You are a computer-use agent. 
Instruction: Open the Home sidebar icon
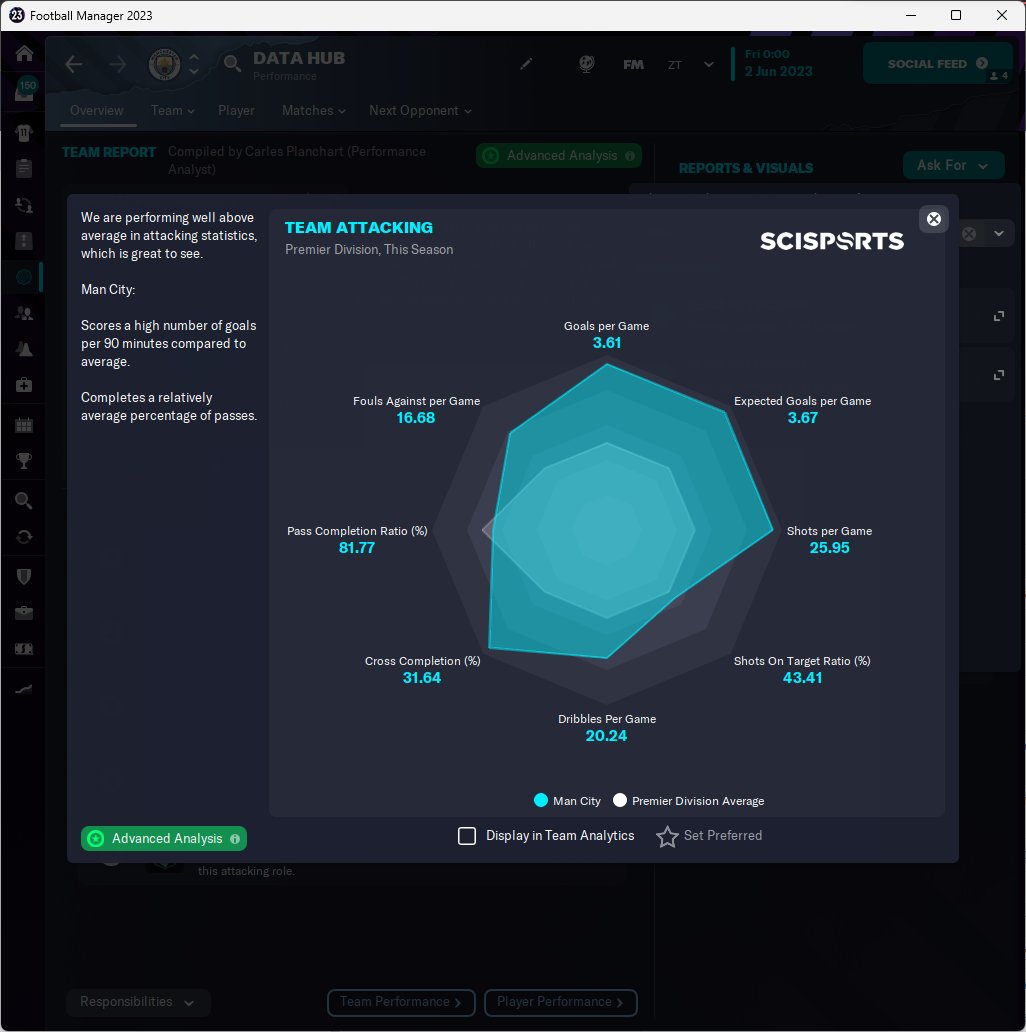[24, 53]
